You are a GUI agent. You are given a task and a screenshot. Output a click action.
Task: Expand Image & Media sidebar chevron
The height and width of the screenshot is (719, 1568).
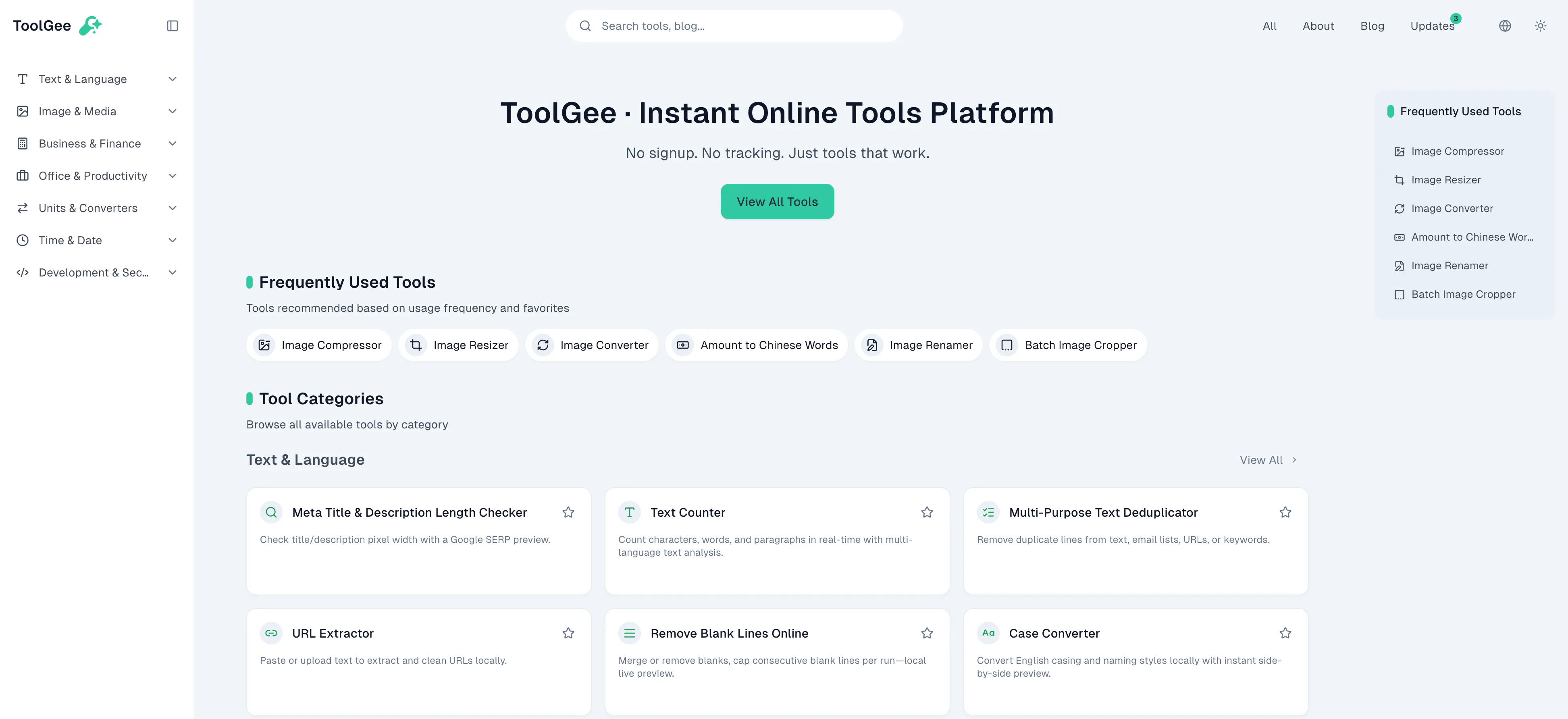(172, 111)
